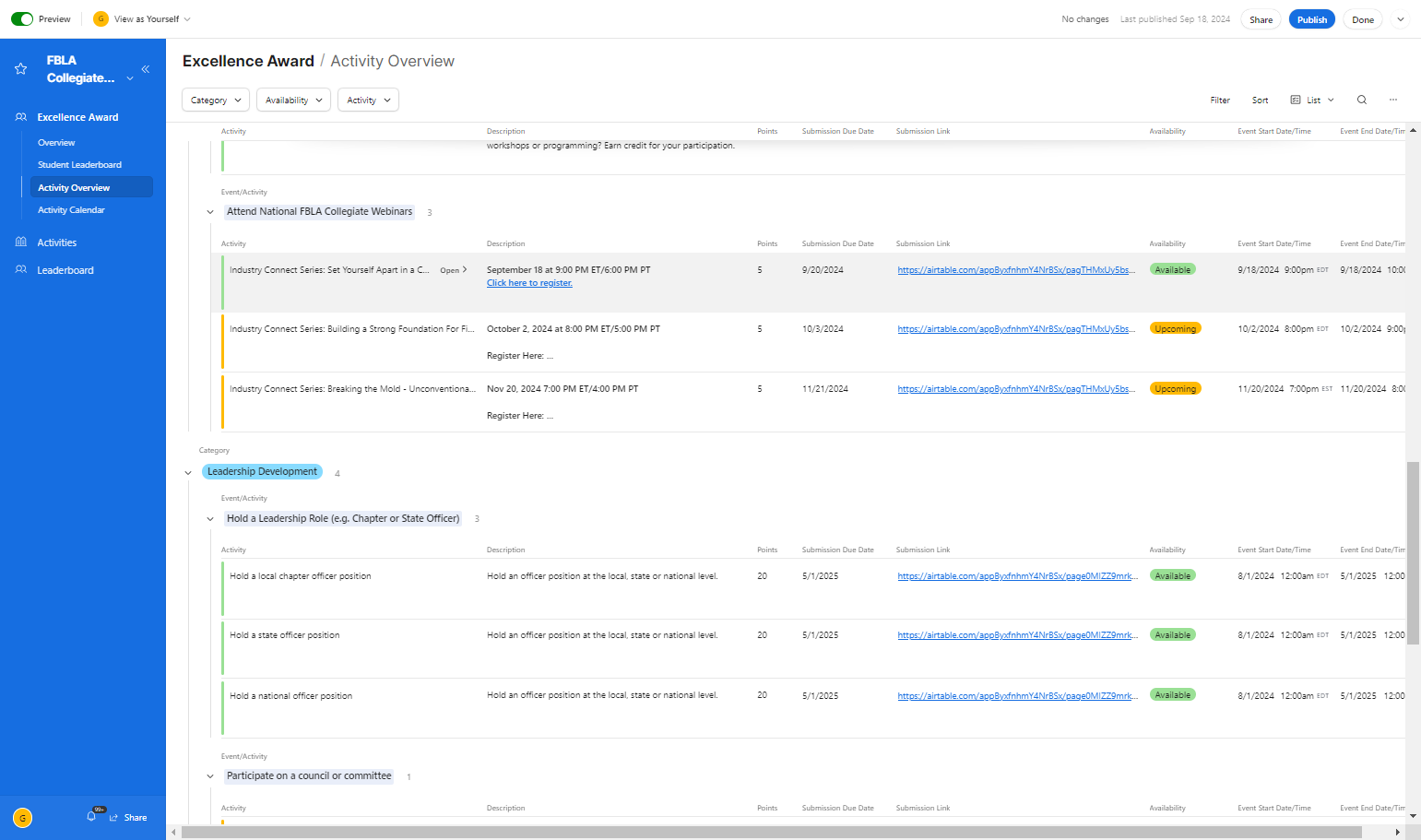Open the View as Yourself dropdown
1421x840 pixels.
(x=142, y=19)
